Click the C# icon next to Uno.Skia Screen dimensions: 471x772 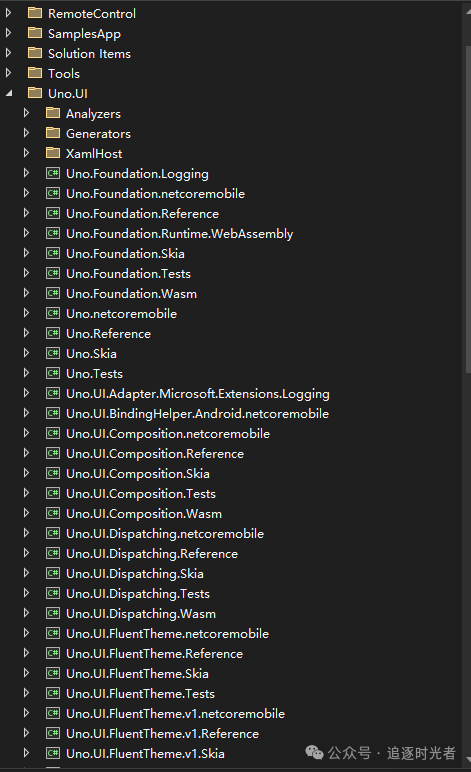(53, 354)
